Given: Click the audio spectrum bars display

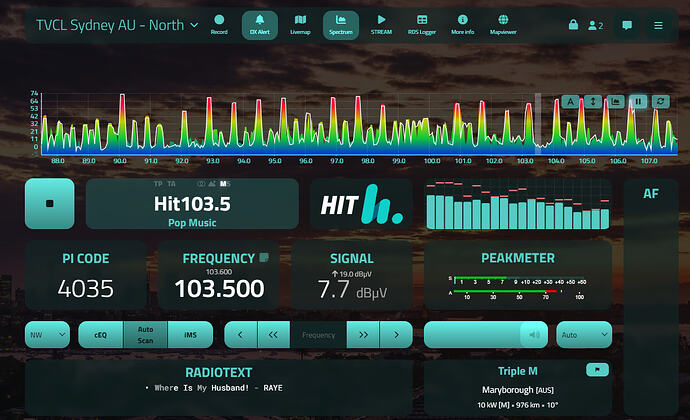Looking at the screenshot, I should [518, 204].
